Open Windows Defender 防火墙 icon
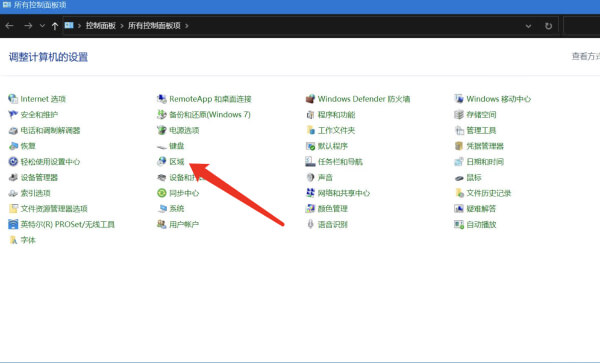 pyautogui.click(x=310, y=99)
